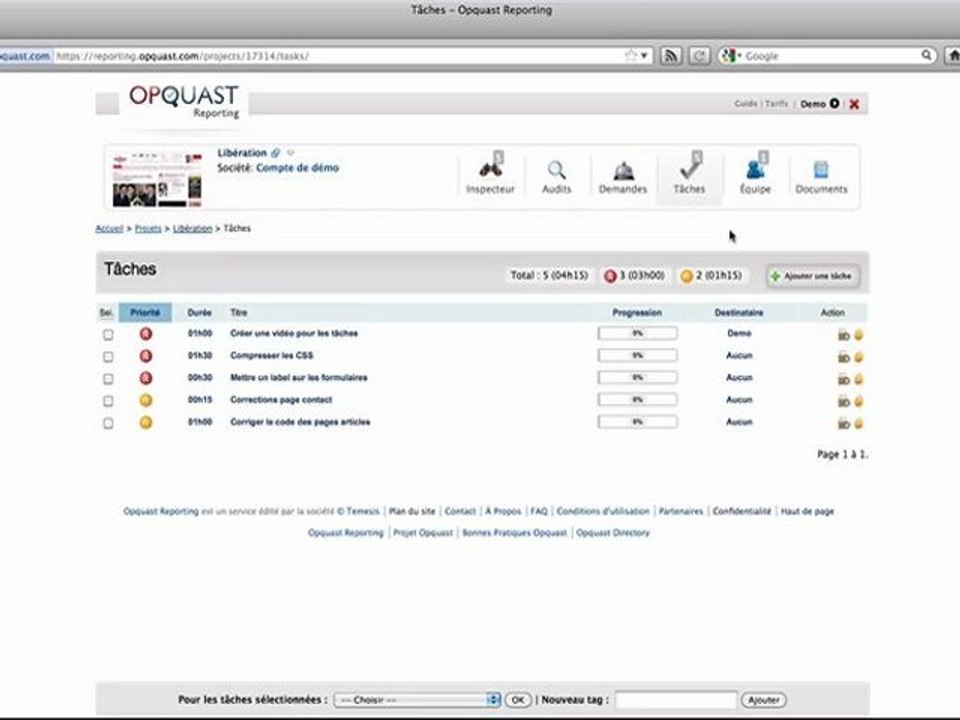This screenshot has width=960, height=720.
Task: Click the orange priority icon of Corrections page contact
Action: tap(146, 400)
